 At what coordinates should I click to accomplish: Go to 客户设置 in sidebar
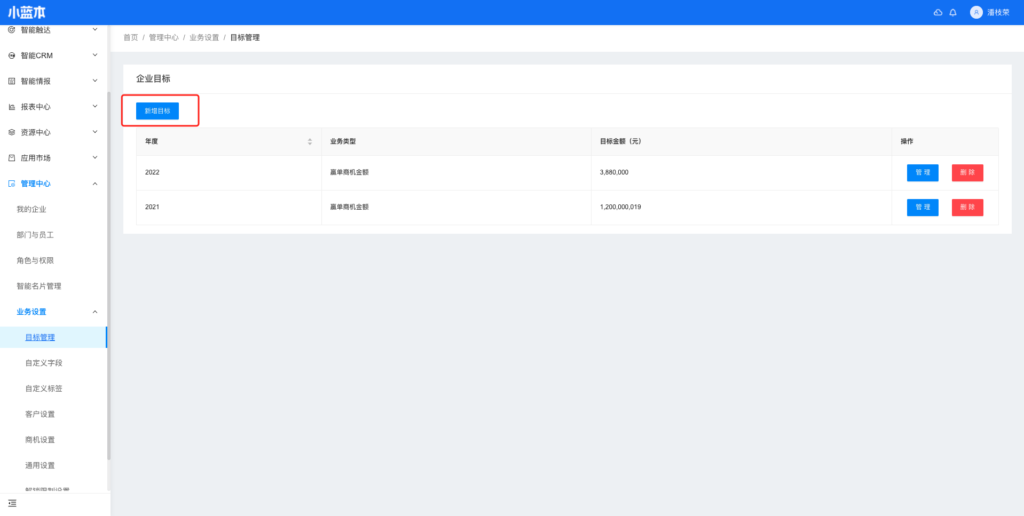40,414
